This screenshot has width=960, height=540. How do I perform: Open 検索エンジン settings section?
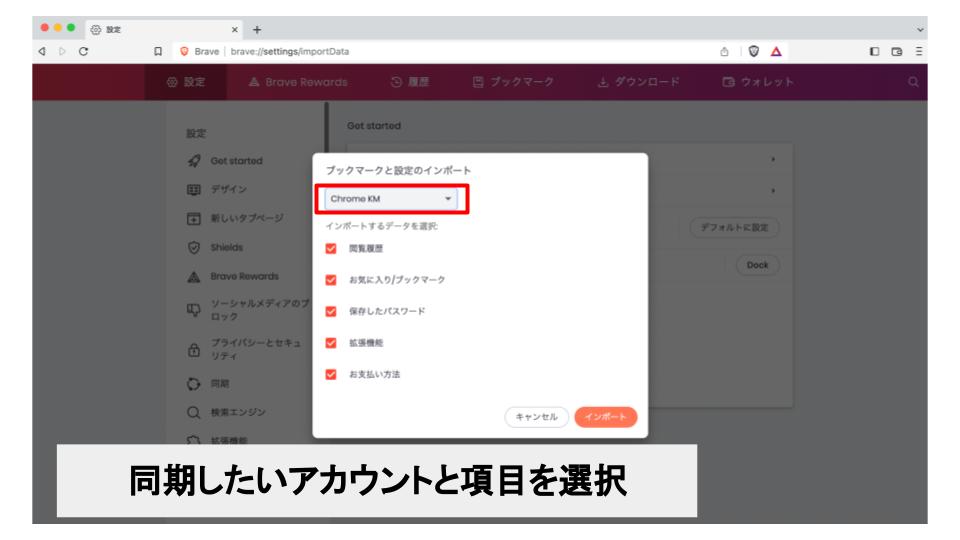click(x=238, y=413)
